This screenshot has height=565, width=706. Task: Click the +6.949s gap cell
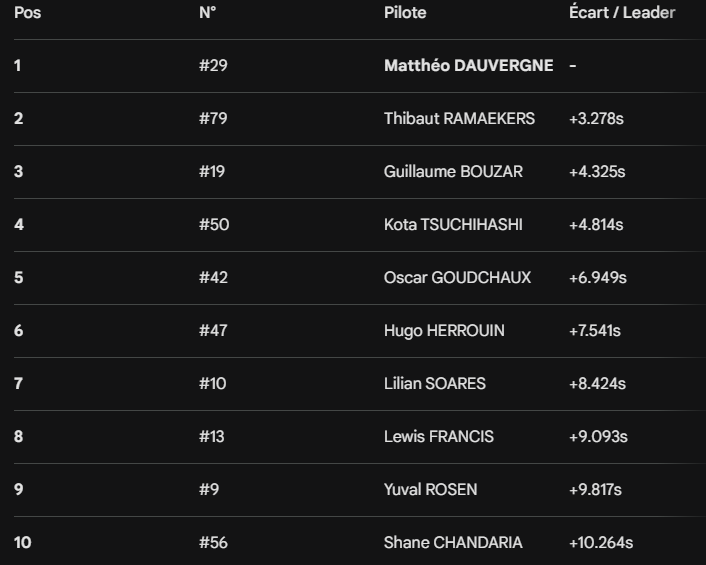[597, 278]
